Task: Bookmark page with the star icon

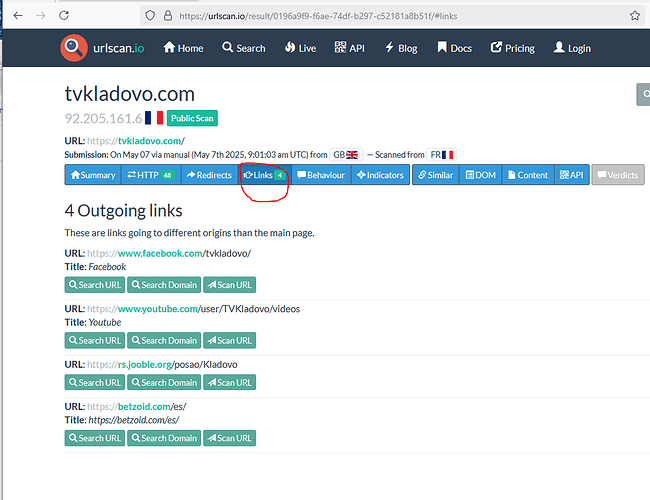Action: pyautogui.click(x=635, y=16)
